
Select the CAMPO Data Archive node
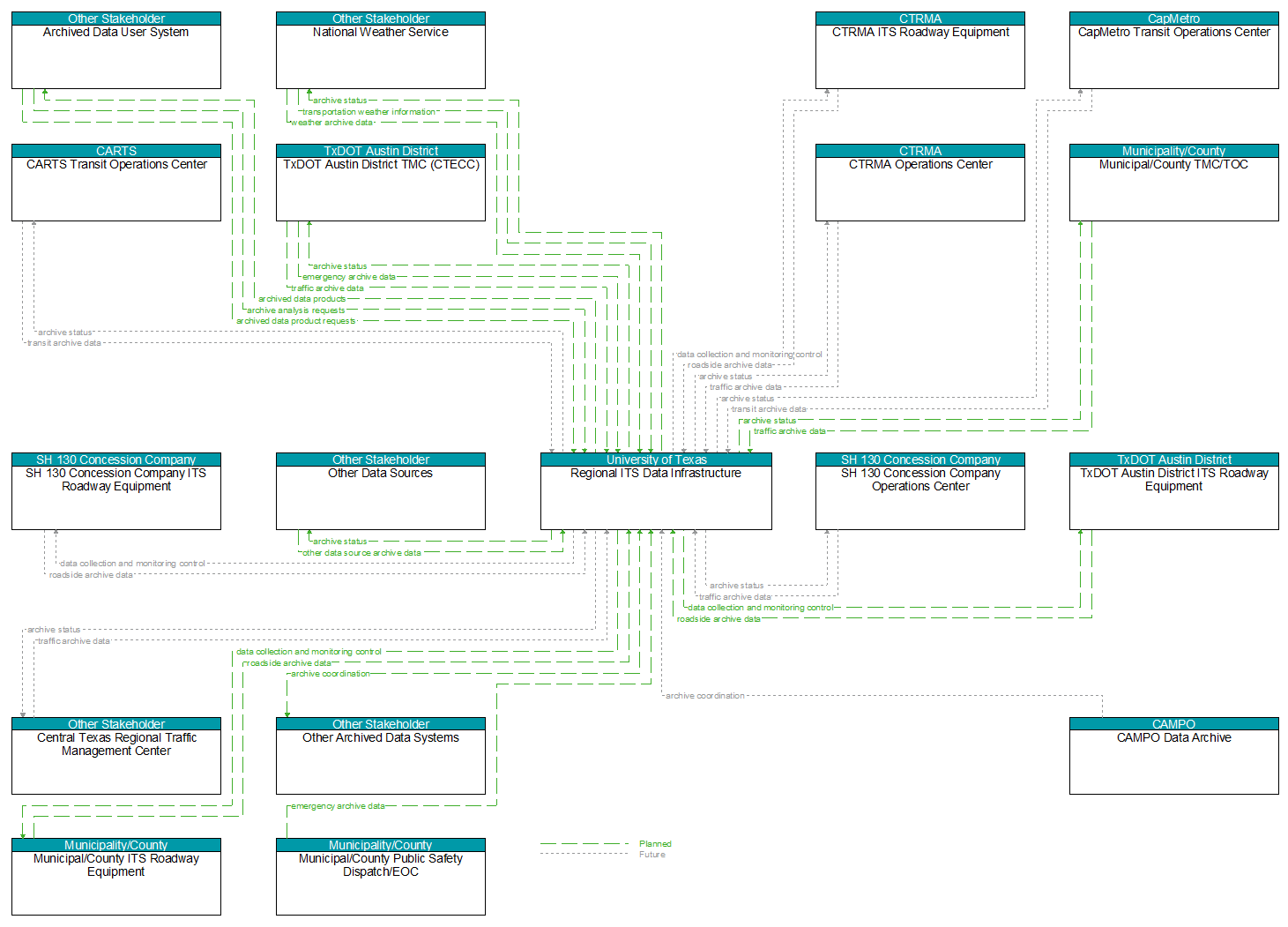click(1174, 756)
